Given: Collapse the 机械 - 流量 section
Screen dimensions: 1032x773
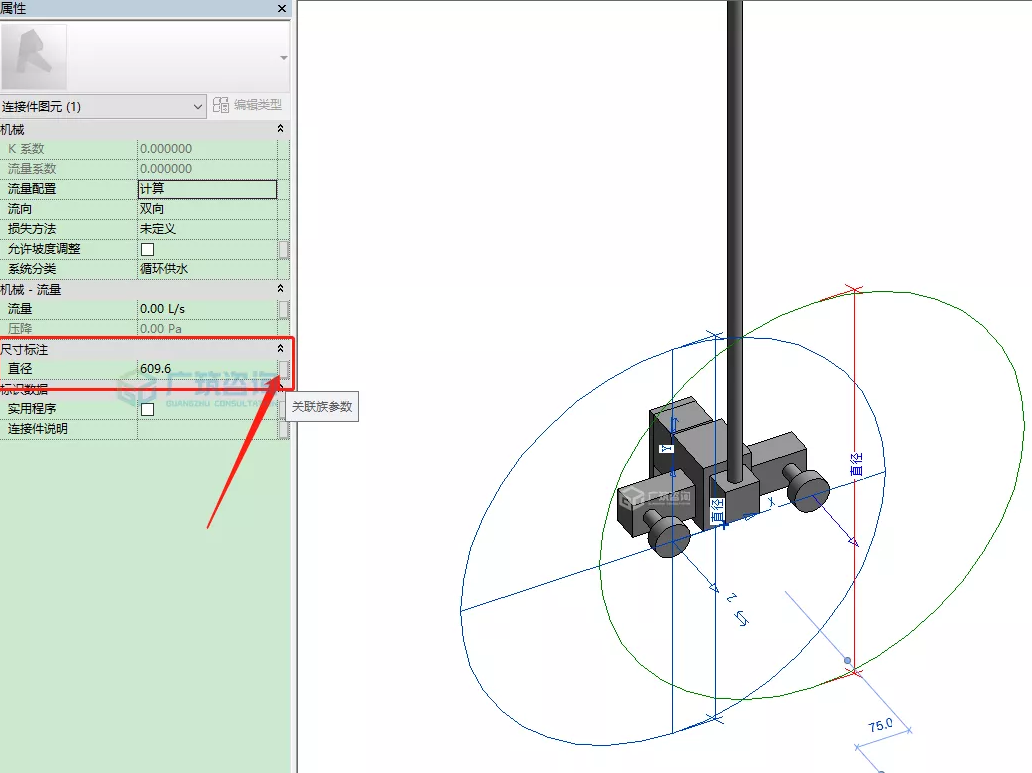Looking at the screenshot, I should (280, 289).
